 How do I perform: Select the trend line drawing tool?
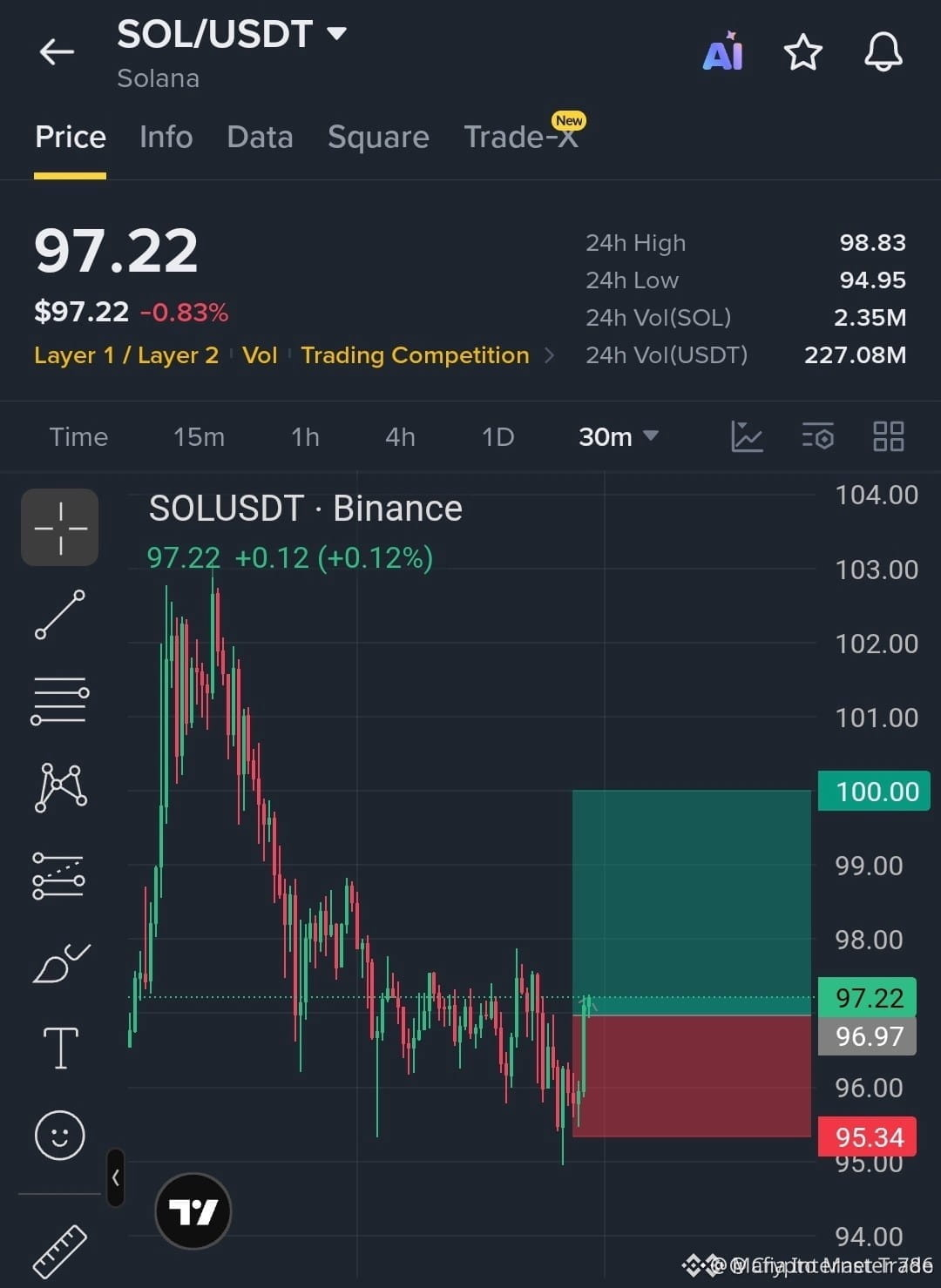pyautogui.click(x=60, y=614)
